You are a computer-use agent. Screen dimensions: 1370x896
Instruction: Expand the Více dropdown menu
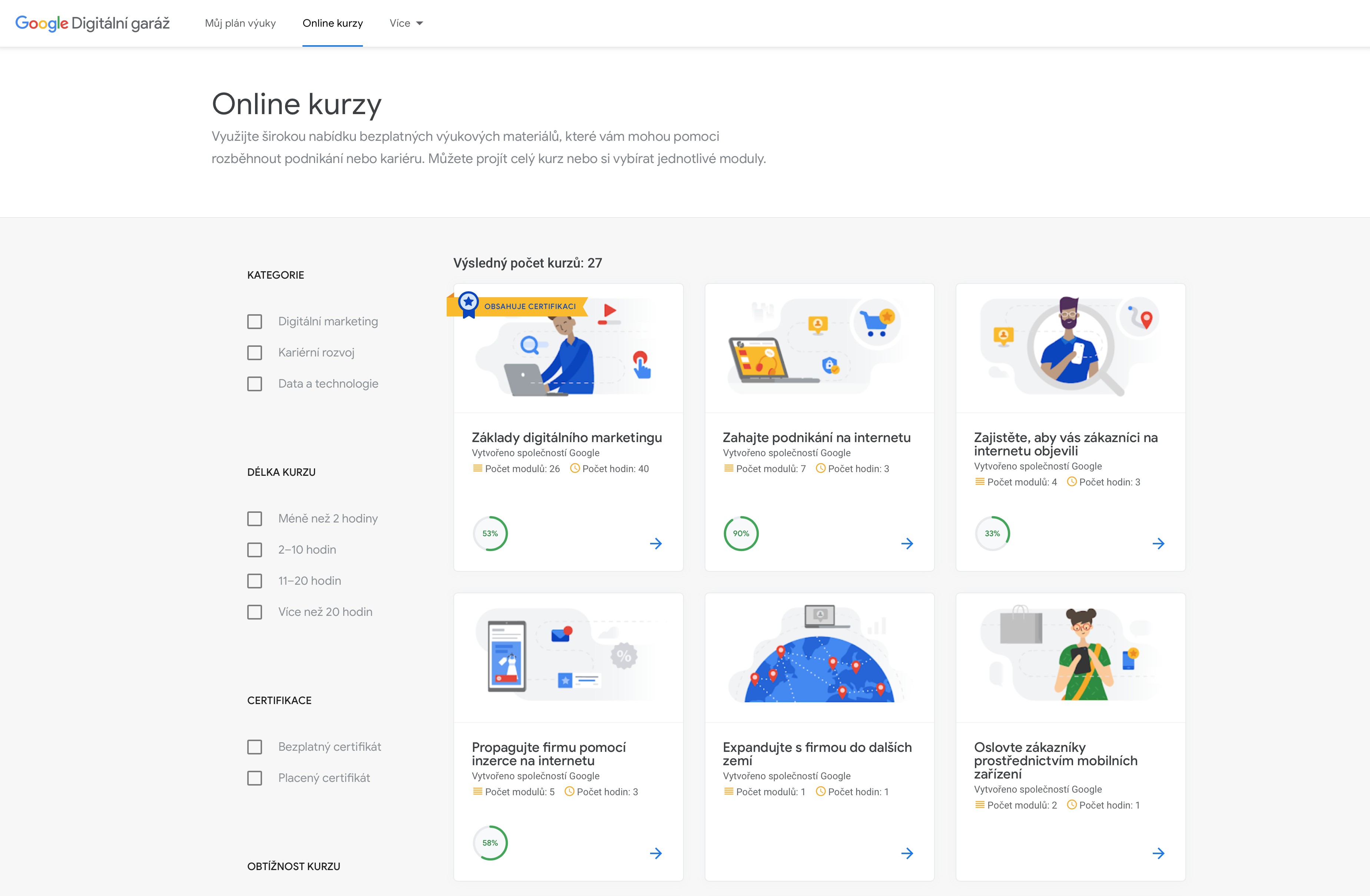pos(406,23)
